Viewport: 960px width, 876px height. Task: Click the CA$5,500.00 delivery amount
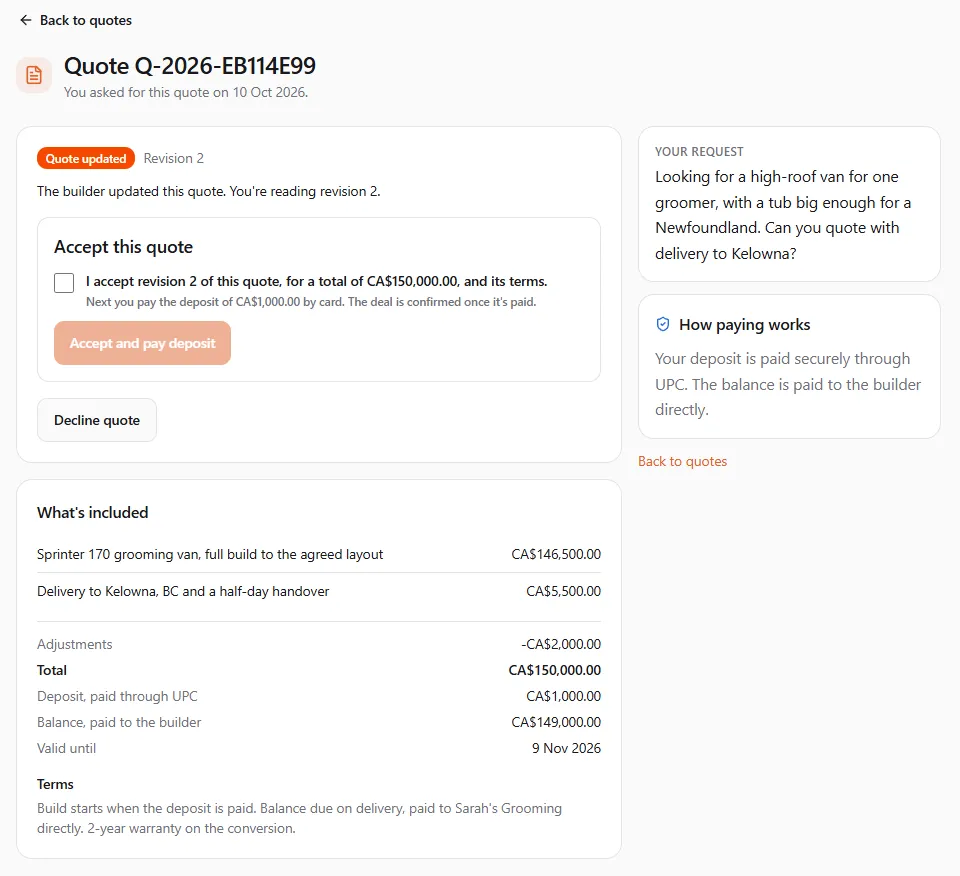(x=563, y=591)
